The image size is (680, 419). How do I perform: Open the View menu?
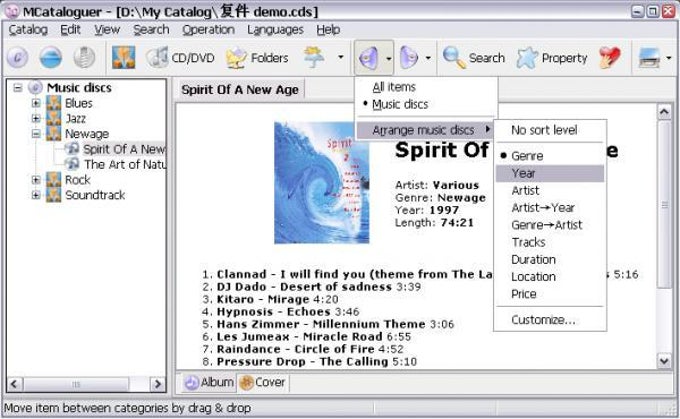click(107, 29)
